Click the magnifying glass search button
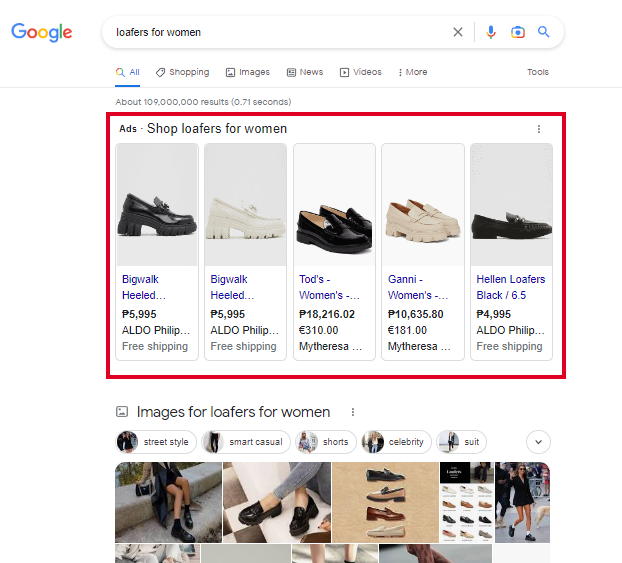Viewport: 622px width, 563px height. click(x=543, y=32)
